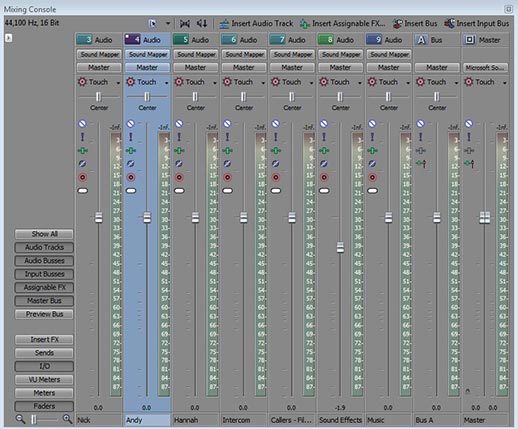Screen dimensions: 518x429
Task: Toggle Input Busses visibility
Action: pyautogui.click(x=44, y=274)
